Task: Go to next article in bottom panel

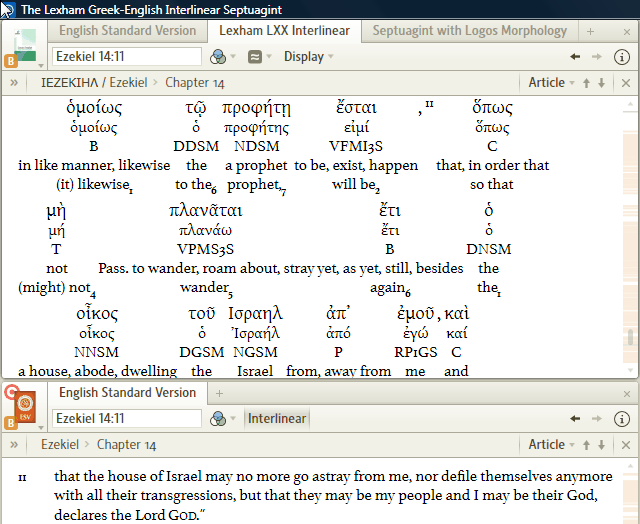Action: tap(601, 445)
